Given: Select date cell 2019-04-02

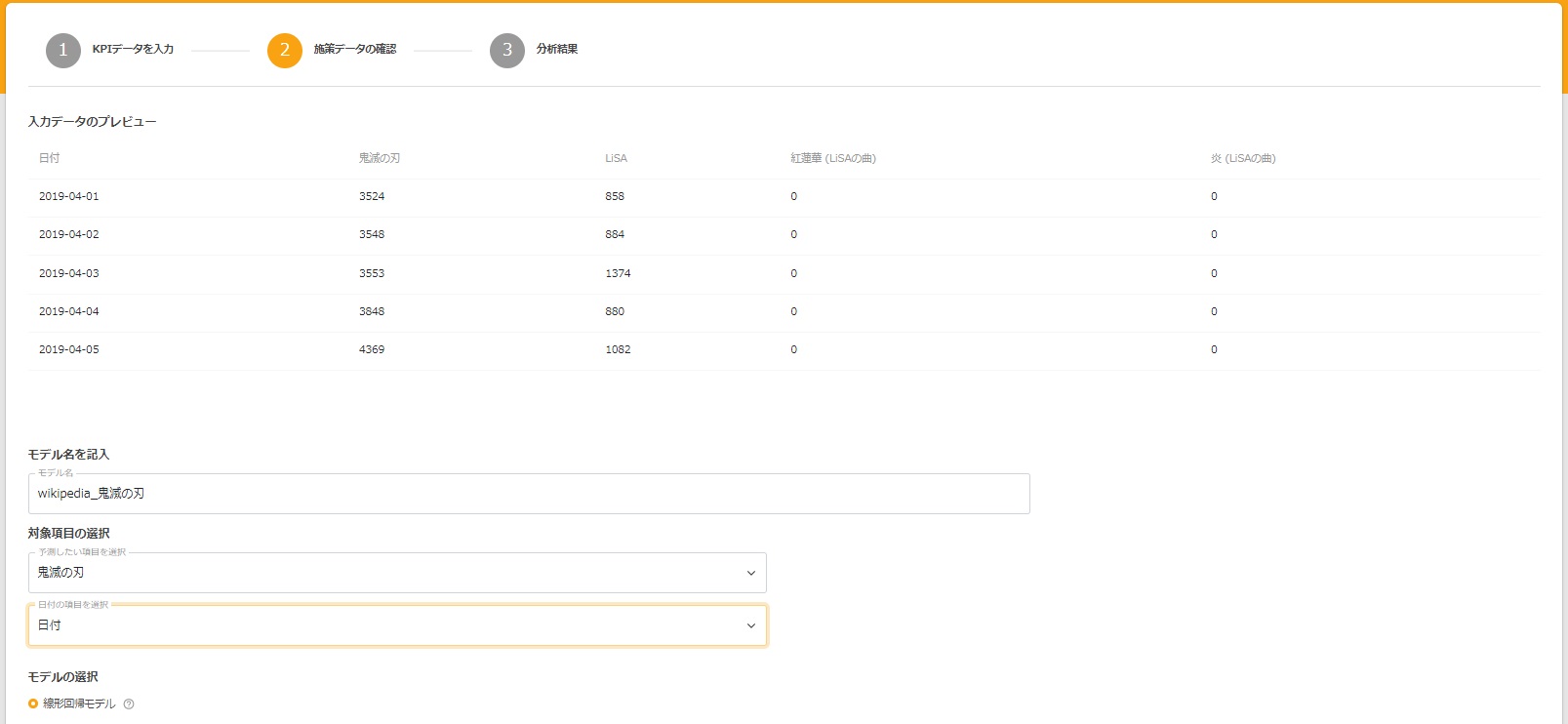Looking at the screenshot, I should (69, 234).
